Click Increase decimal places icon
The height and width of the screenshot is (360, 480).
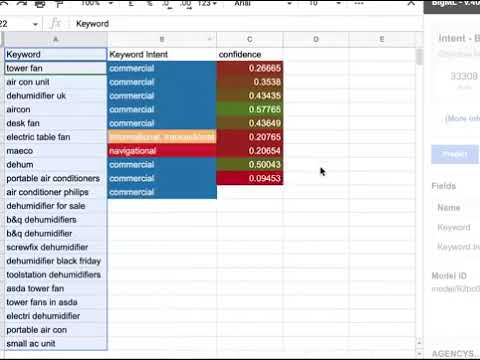pyautogui.click(x=186, y=4)
